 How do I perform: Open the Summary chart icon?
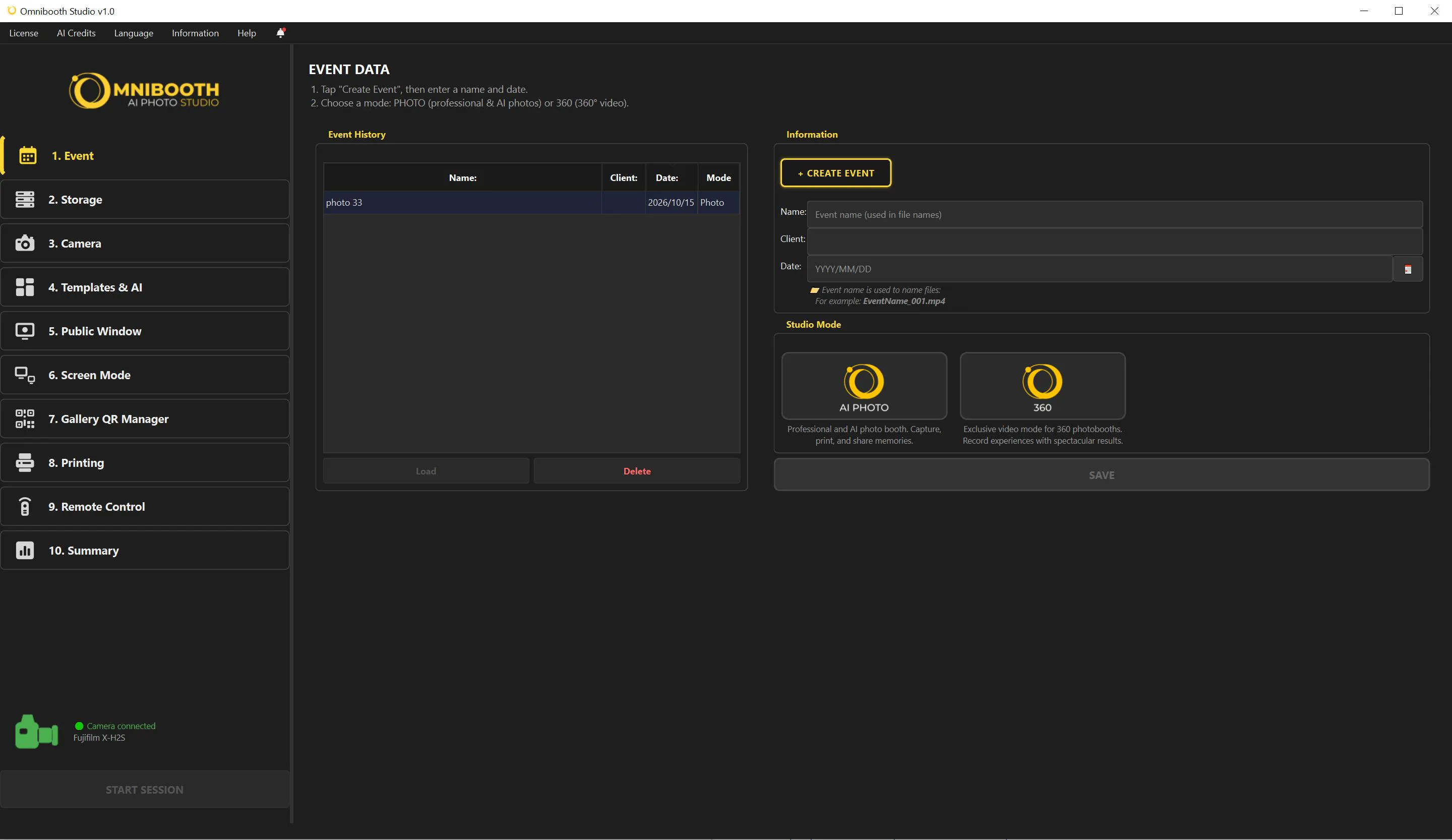click(25, 550)
